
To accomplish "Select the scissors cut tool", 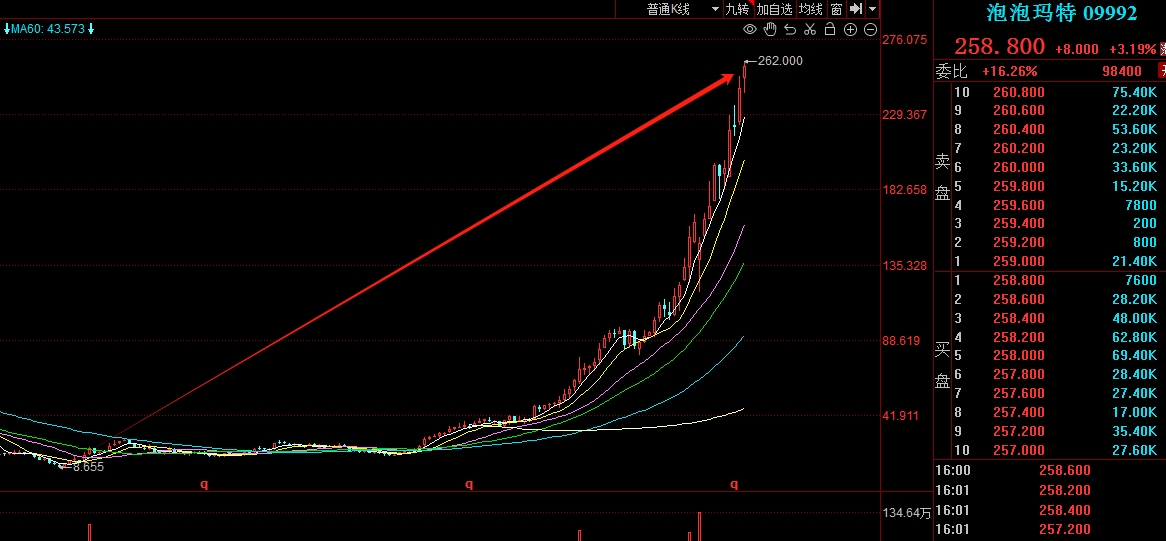I will [810, 29].
